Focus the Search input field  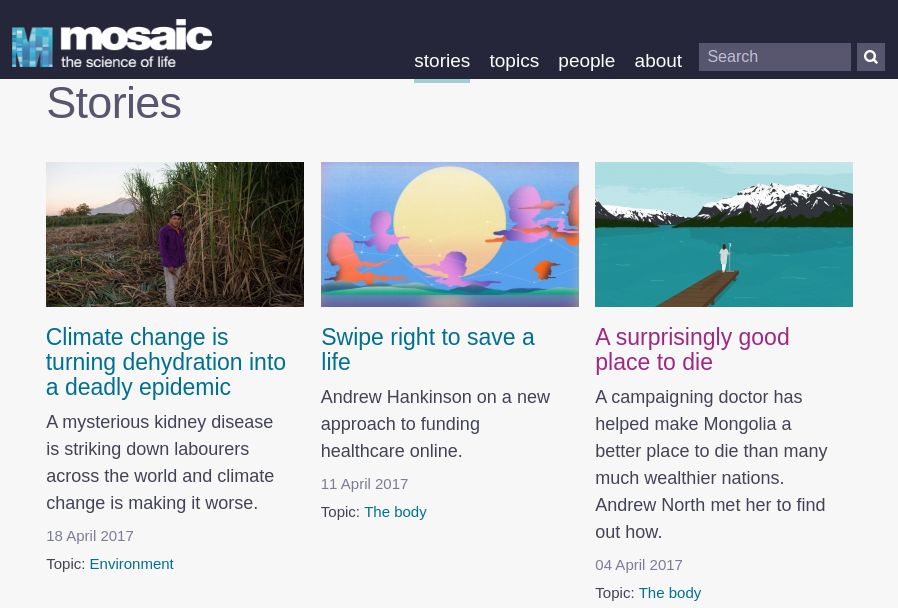pos(774,57)
